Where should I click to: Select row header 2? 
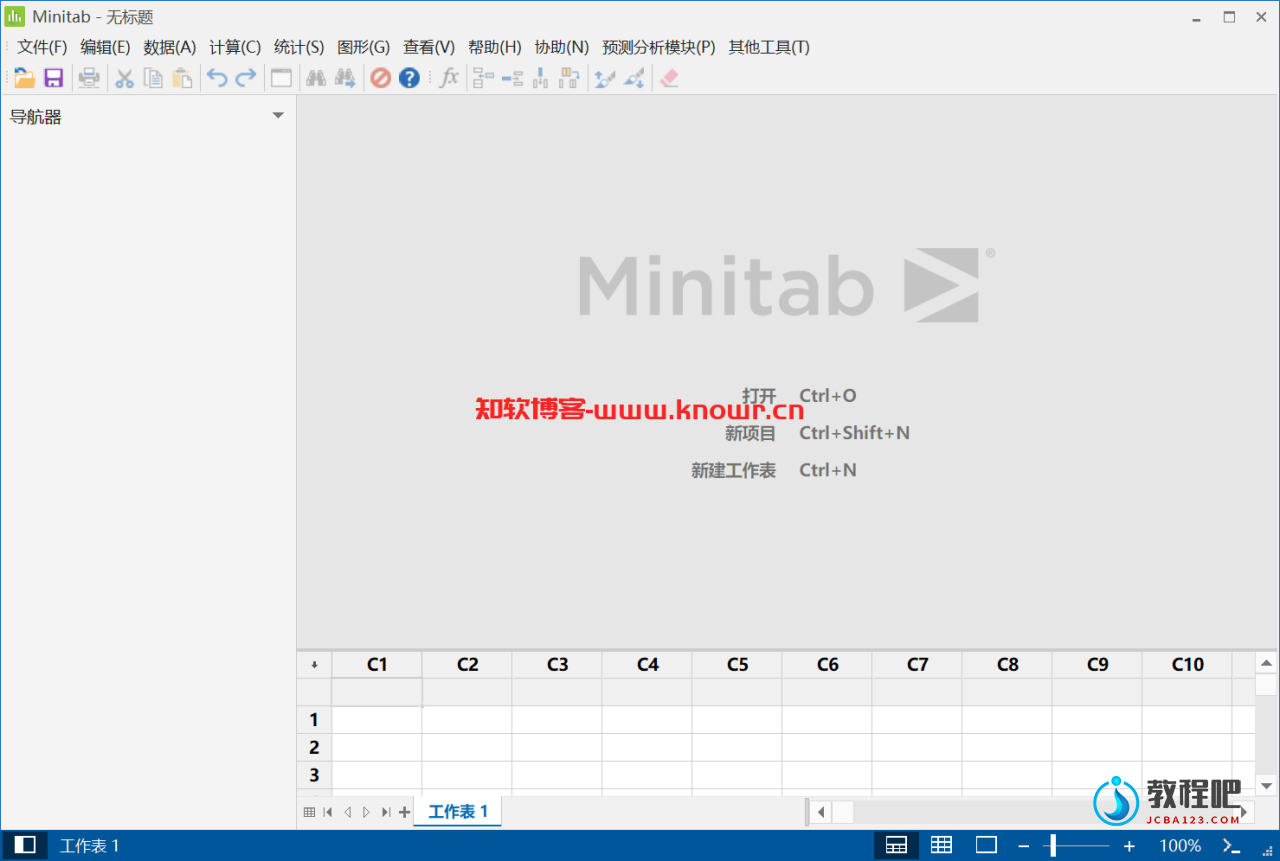point(314,747)
